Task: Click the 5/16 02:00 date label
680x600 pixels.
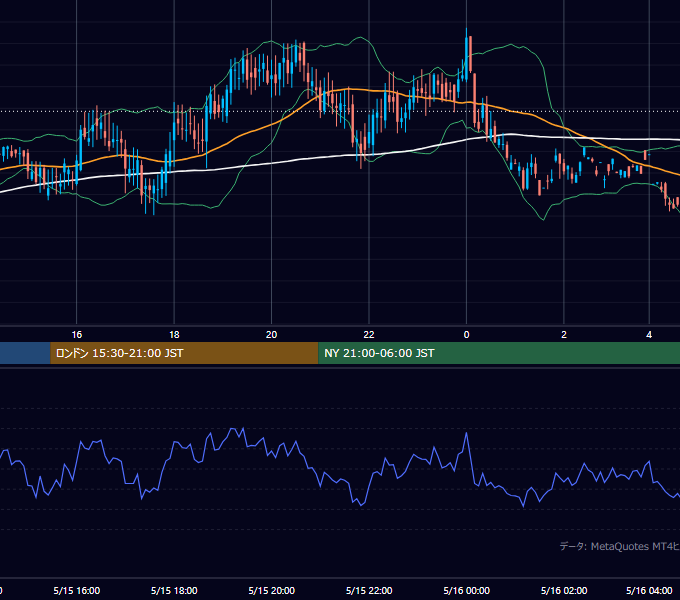Action: [x=564, y=590]
